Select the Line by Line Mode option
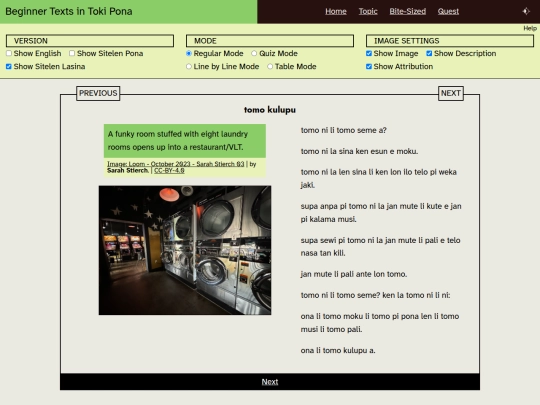540x405 pixels. (x=189, y=66)
